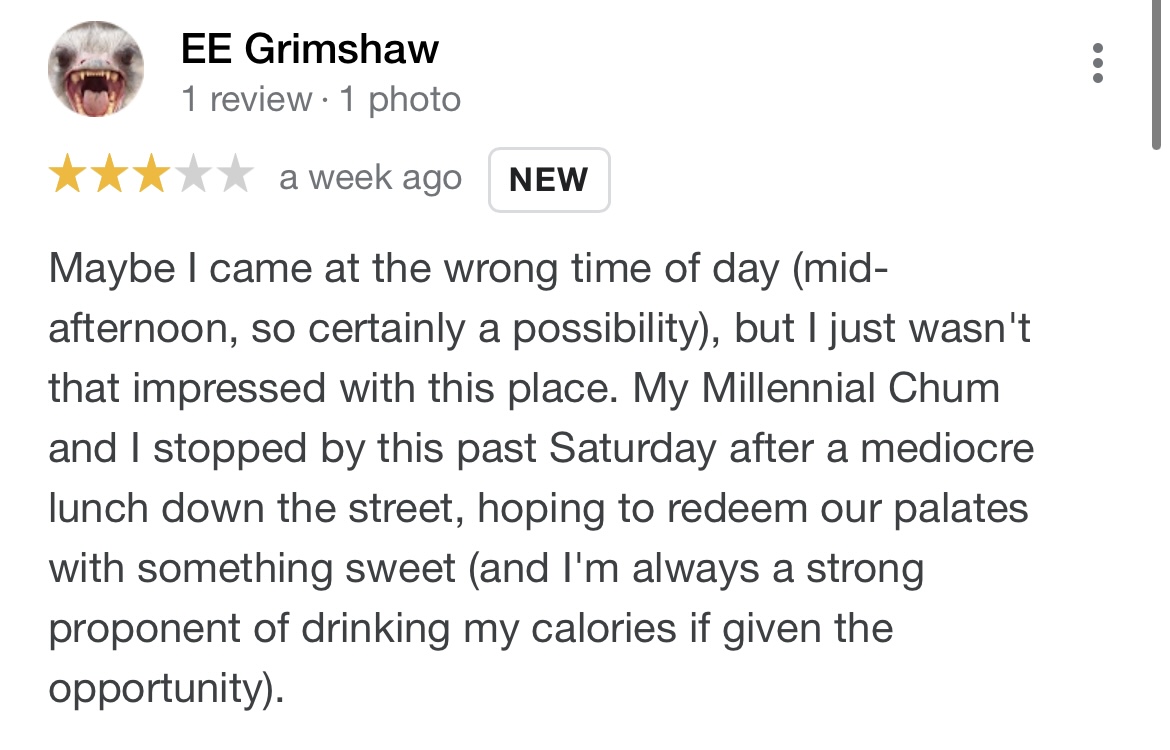Click the word "Saturday" in the review
The height and width of the screenshot is (750, 1170).
(x=632, y=449)
